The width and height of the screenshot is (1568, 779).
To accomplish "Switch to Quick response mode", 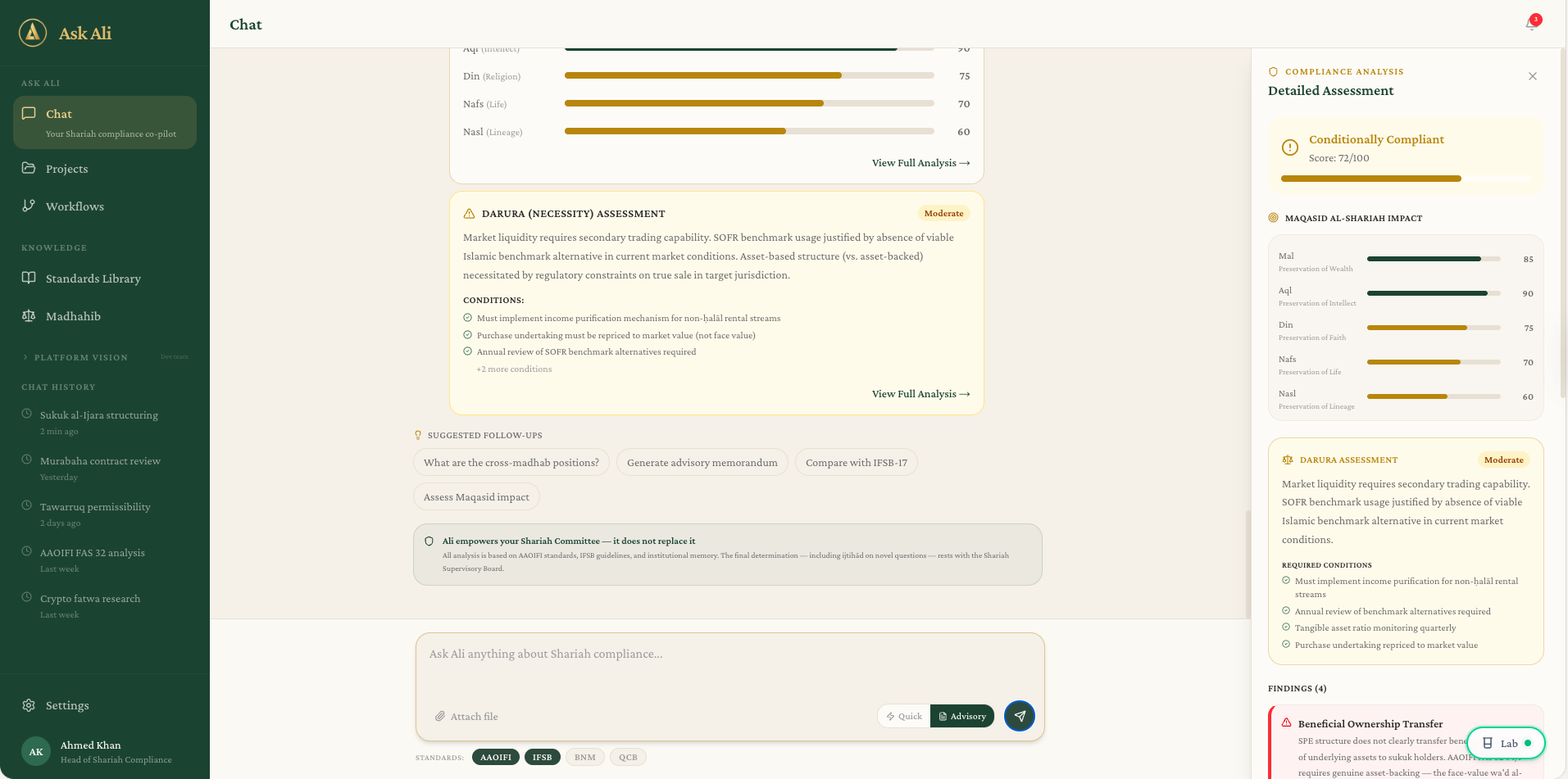I will tap(902, 715).
